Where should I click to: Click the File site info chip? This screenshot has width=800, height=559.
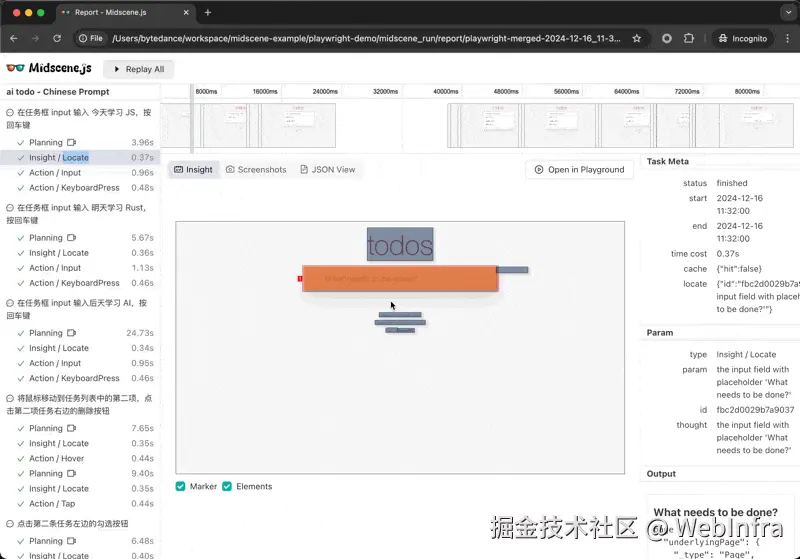[x=91, y=38]
